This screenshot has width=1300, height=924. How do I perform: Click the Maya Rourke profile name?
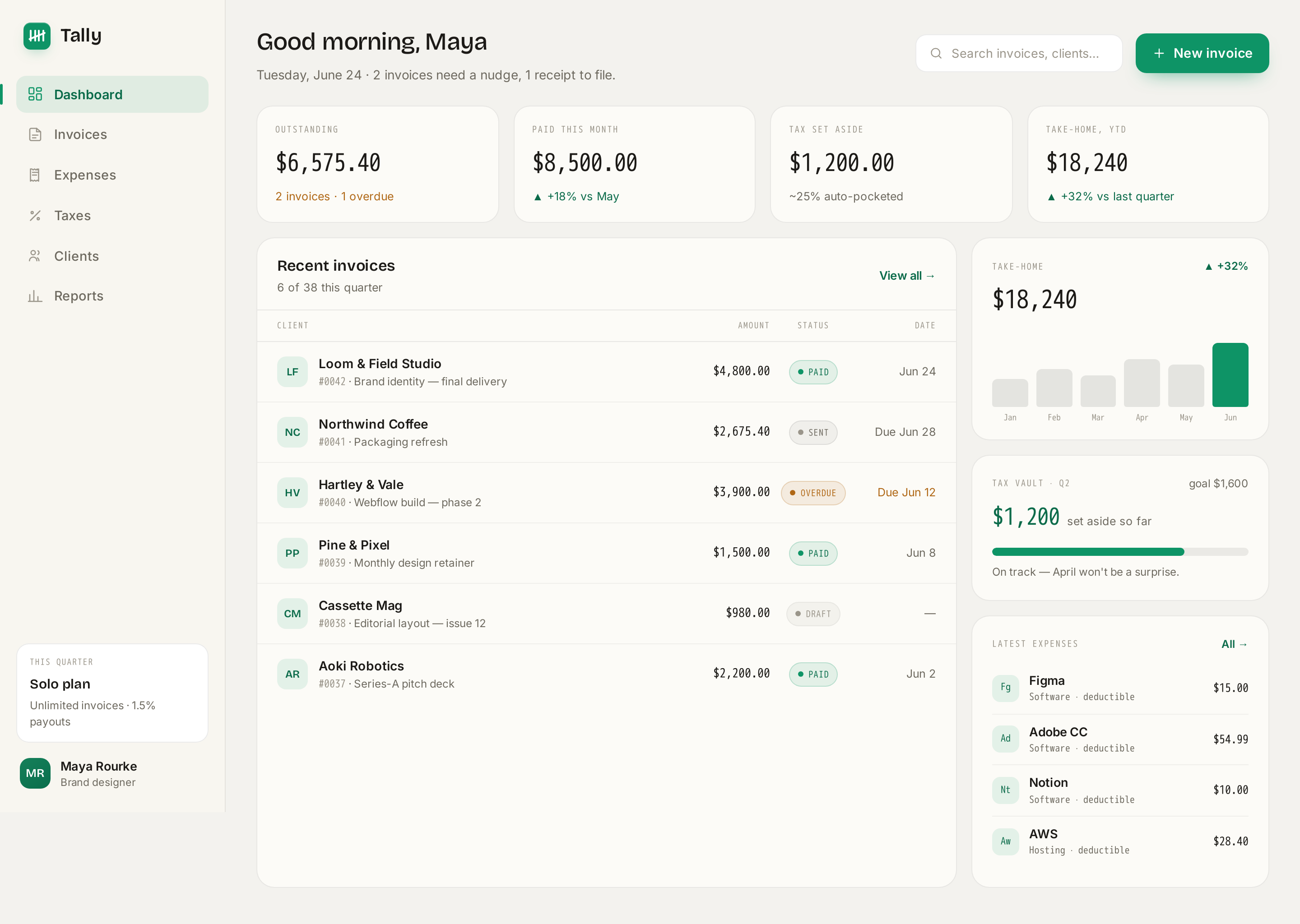click(x=98, y=767)
